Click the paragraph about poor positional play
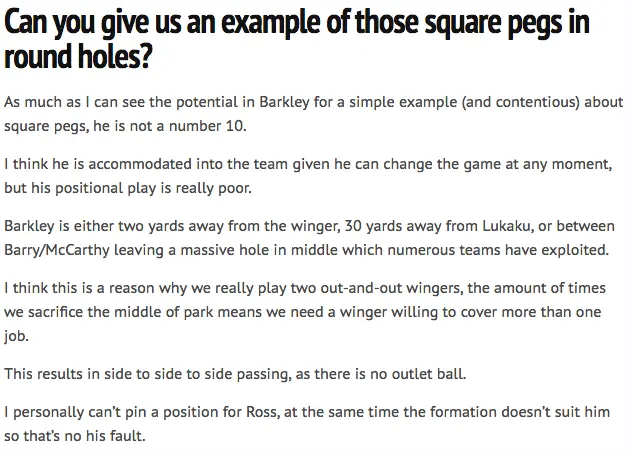Screen dimensions: 632x455 (315, 174)
